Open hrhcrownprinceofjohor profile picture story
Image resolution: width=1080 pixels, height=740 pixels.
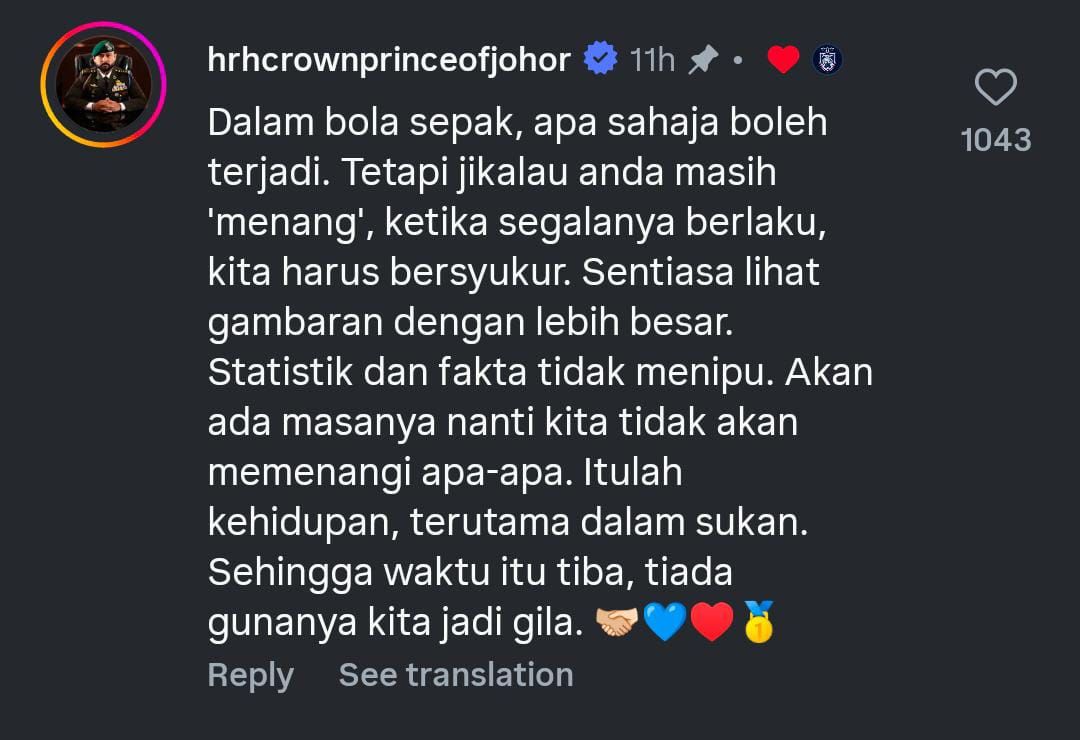pyautogui.click(x=103, y=85)
